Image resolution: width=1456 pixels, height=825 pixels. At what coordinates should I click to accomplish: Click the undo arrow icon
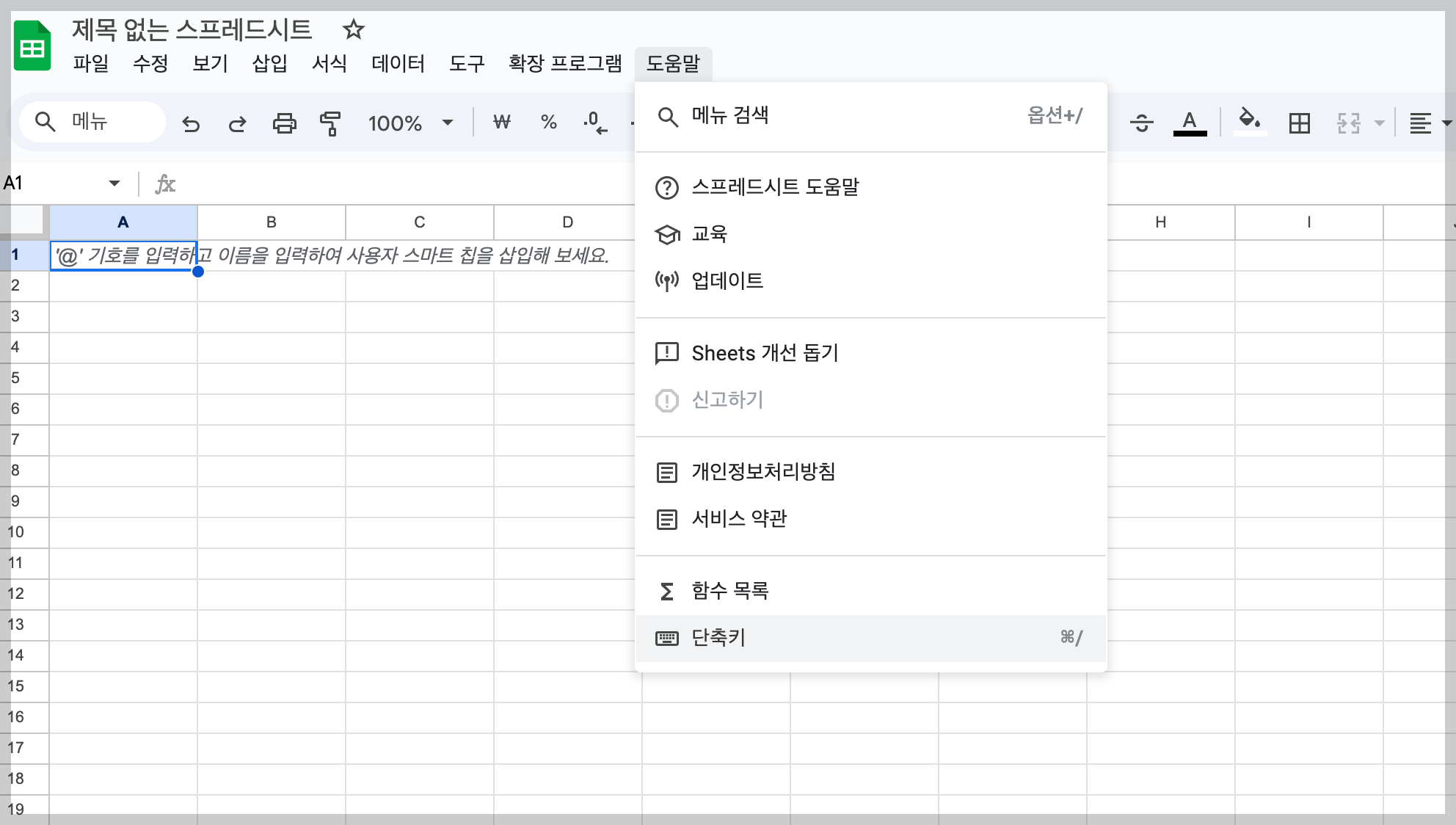(191, 123)
